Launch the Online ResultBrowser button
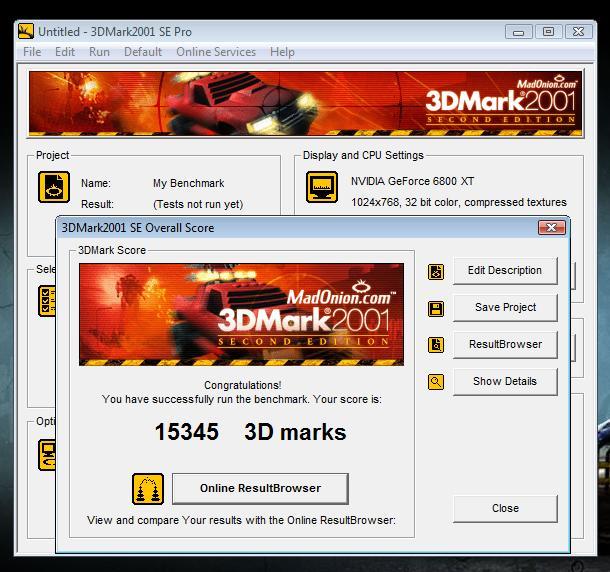Image resolution: width=610 pixels, height=572 pixels. 260,488
